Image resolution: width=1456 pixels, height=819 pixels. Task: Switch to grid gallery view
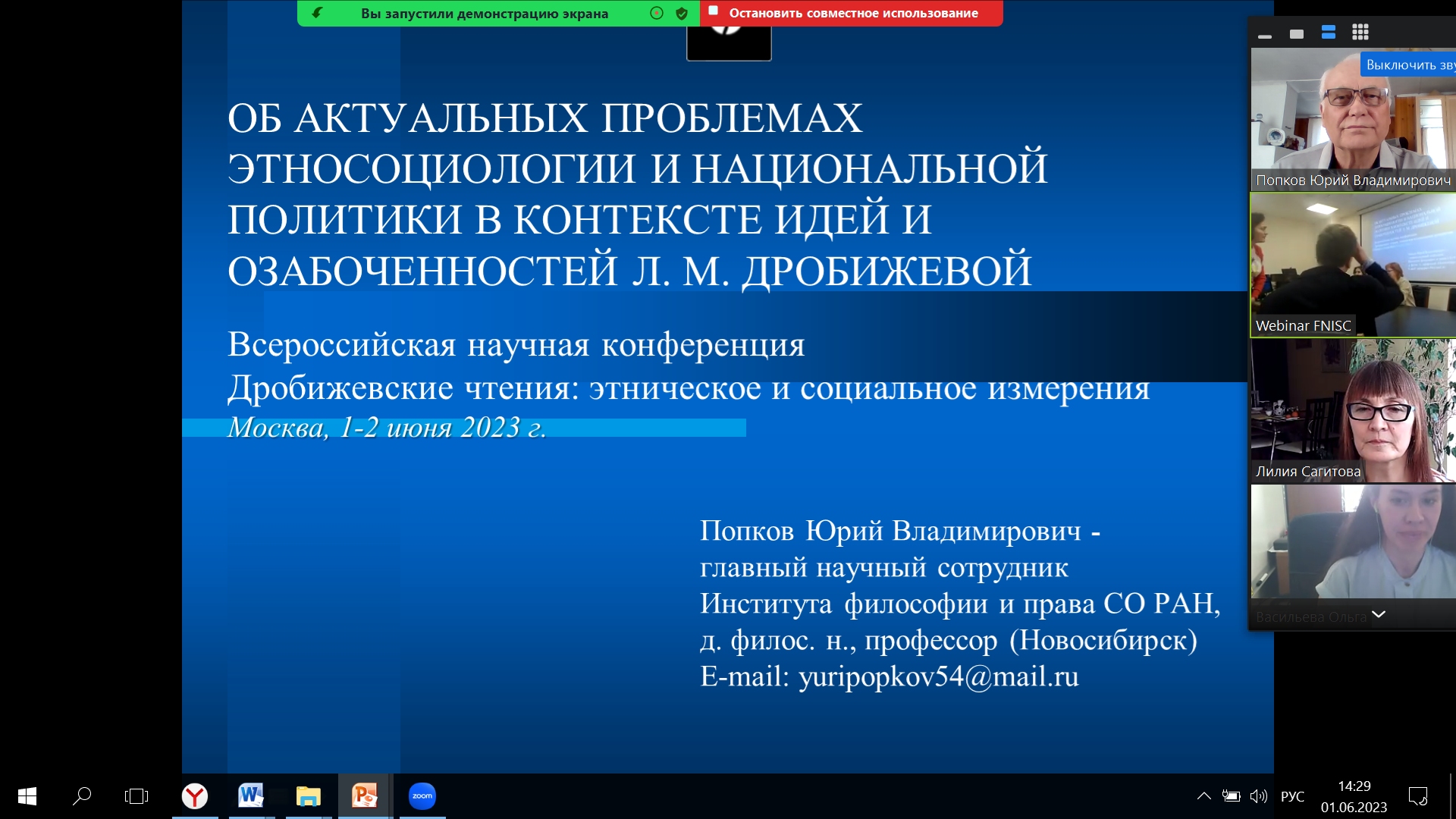click(1360, 33)
